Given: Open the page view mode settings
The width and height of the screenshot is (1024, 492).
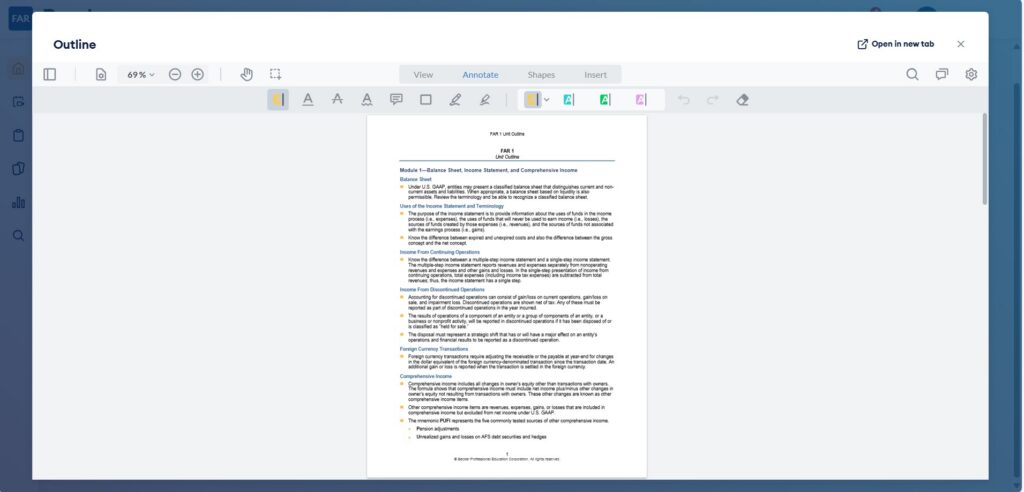Looking at the screenshot, I should tap(101, 74).
